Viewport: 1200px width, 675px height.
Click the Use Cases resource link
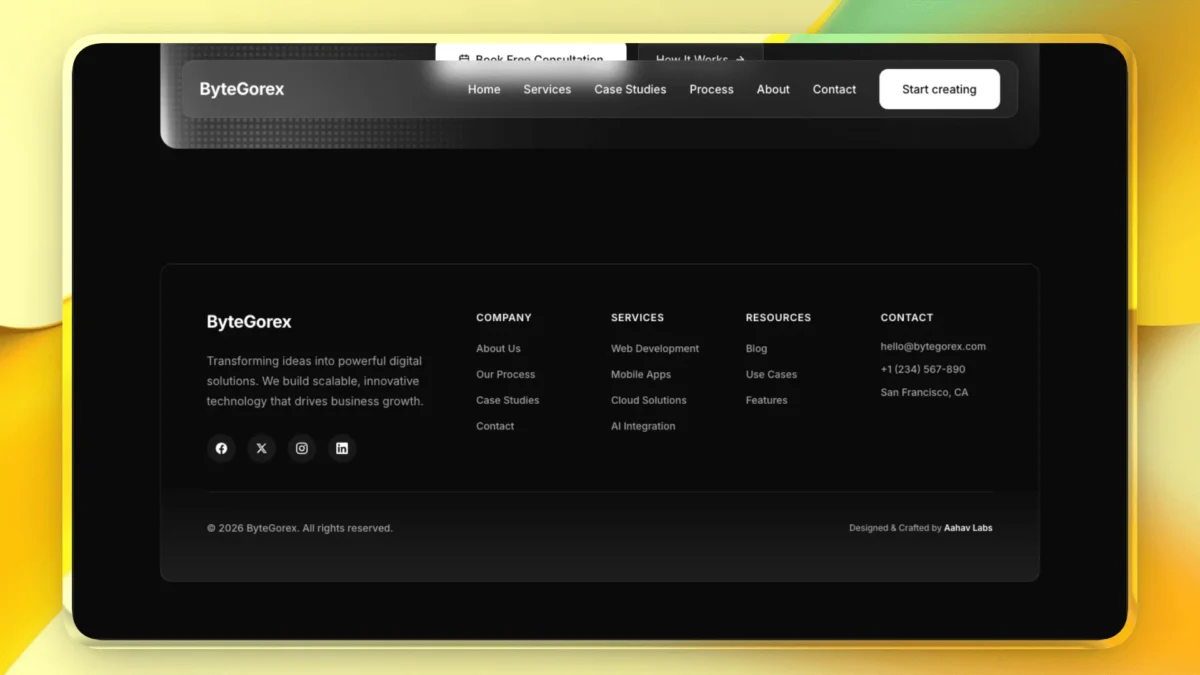pos(771,375)
